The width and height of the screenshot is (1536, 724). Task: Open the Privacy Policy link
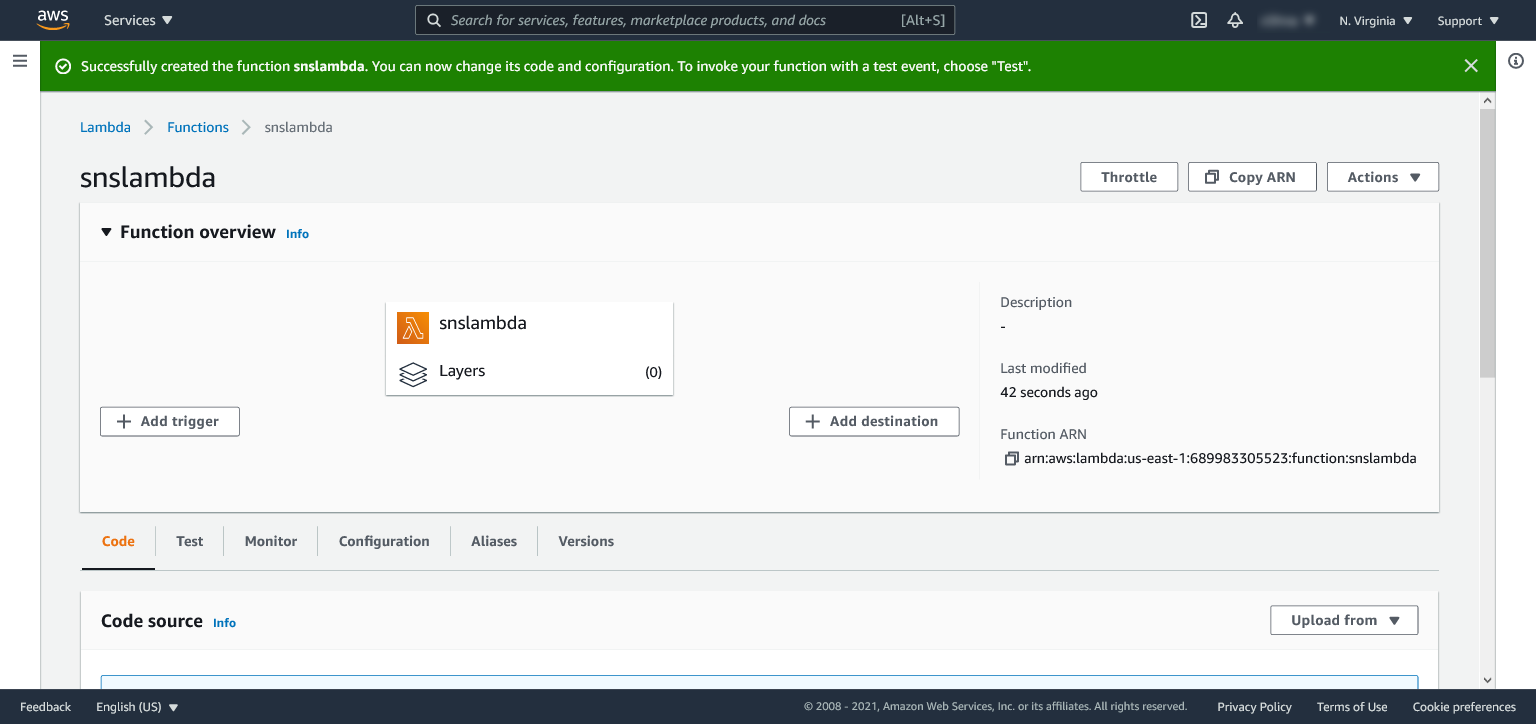pos(1254,707)
